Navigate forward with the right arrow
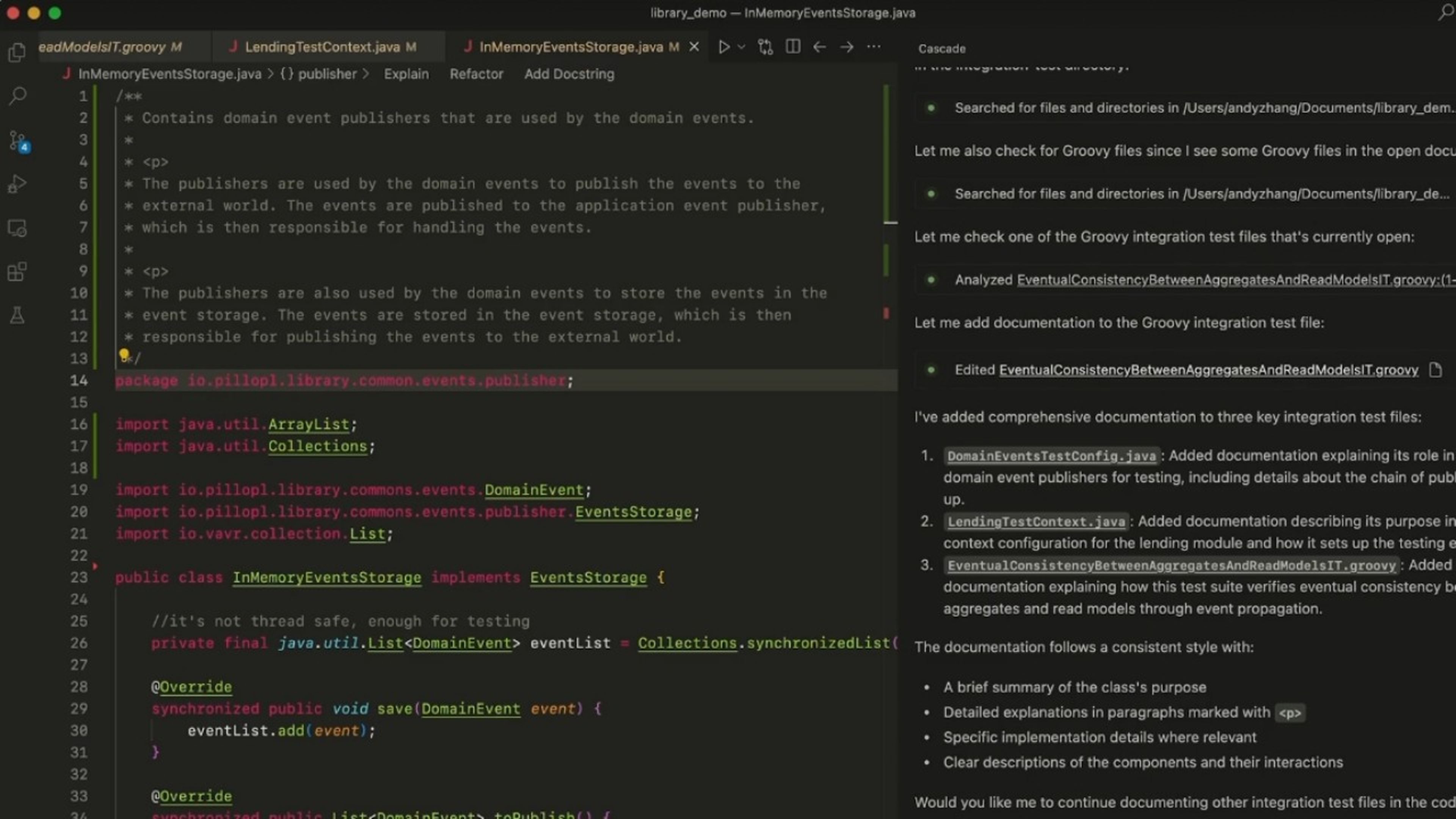 pos(846,47)
